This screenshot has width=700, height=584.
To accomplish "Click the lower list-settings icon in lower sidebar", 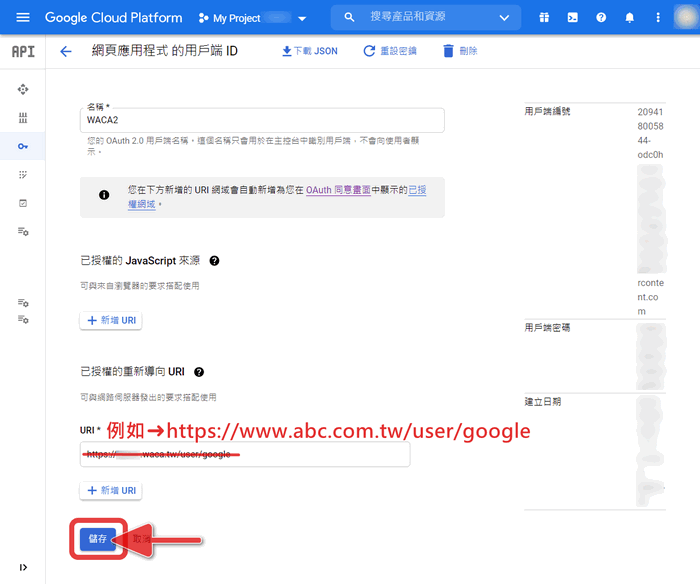I will click(x=23, y=319).
